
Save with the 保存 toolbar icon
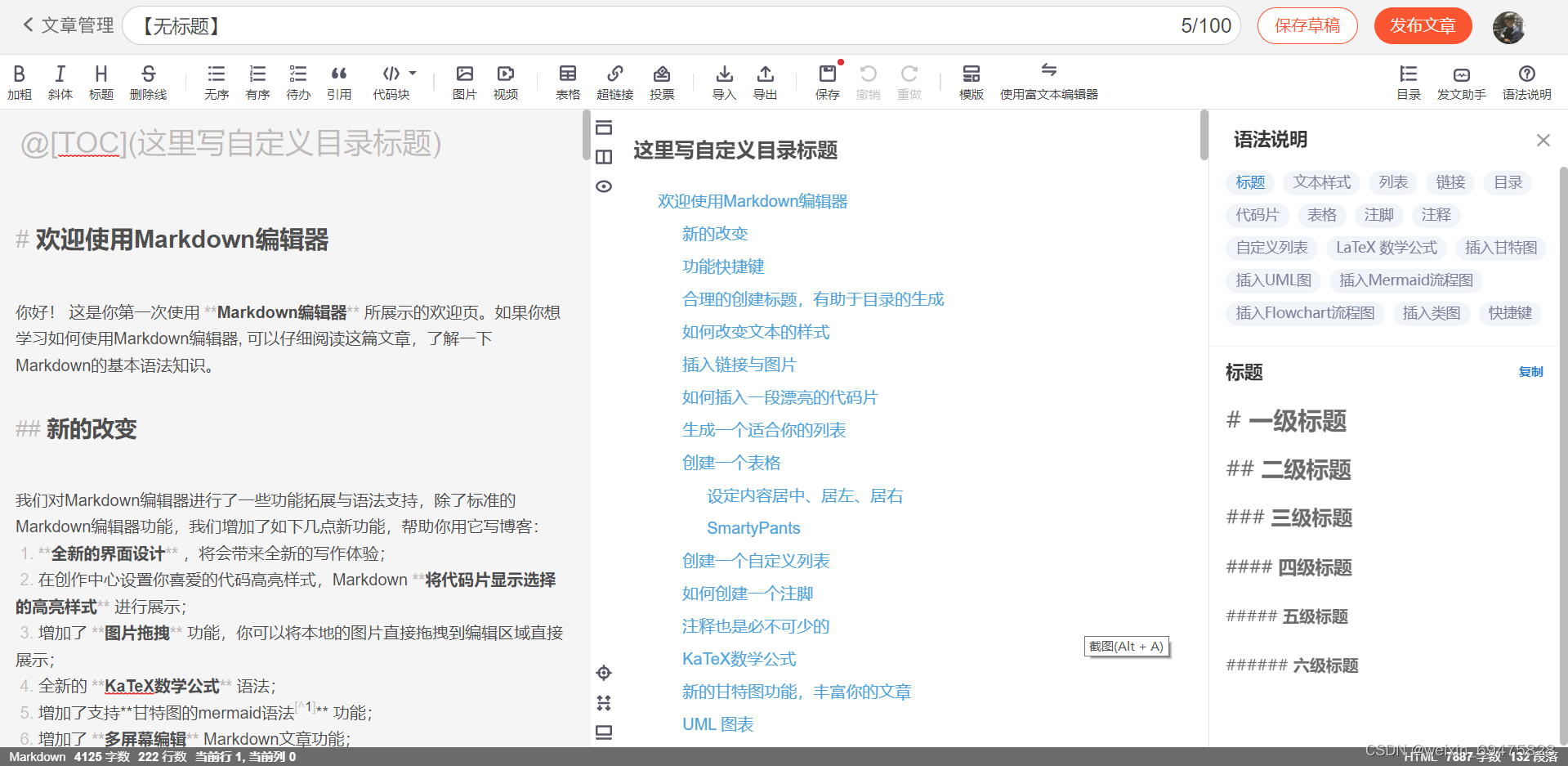point(828,83)
